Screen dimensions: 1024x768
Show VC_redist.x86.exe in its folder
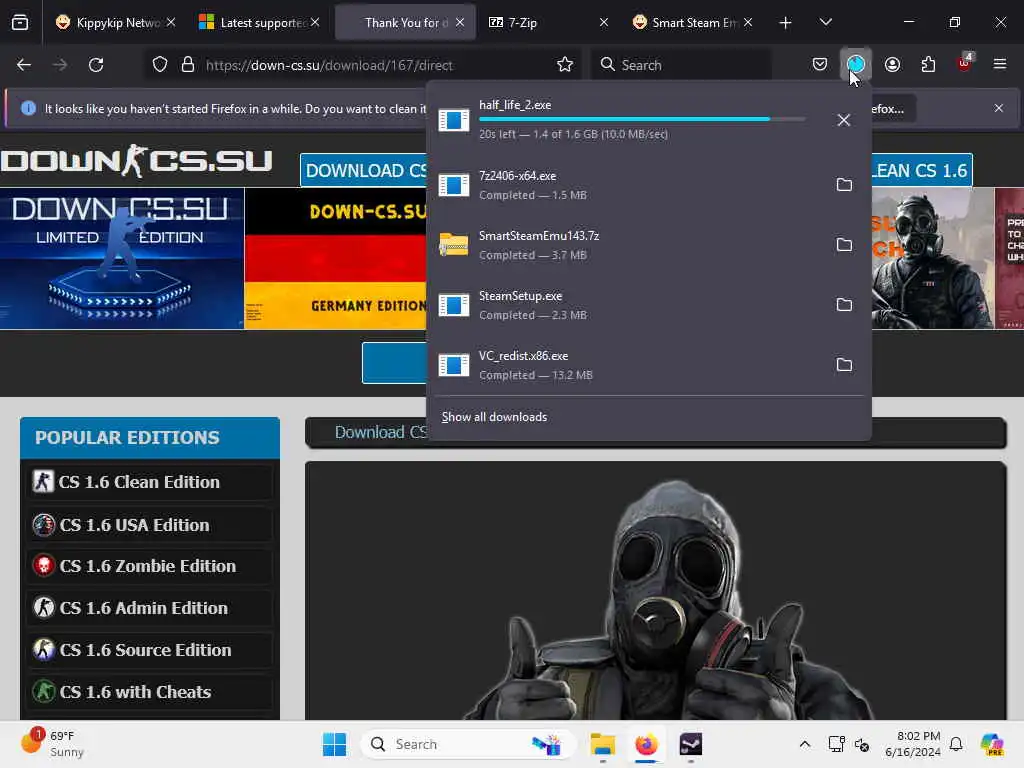[x=844, y=365]
